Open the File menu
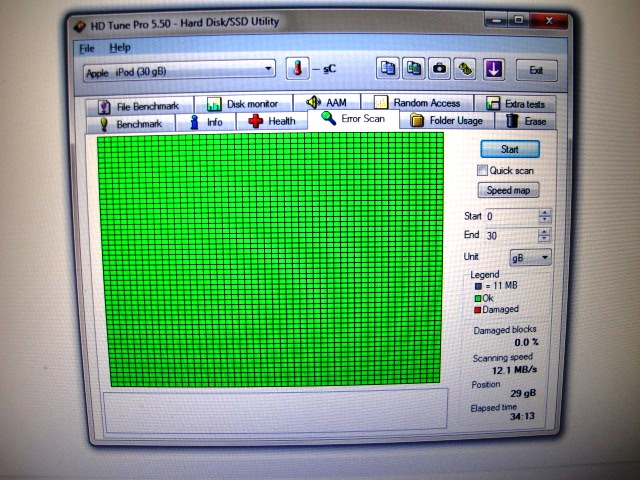This screenshot has height=480, width=640. click(86, 47)
